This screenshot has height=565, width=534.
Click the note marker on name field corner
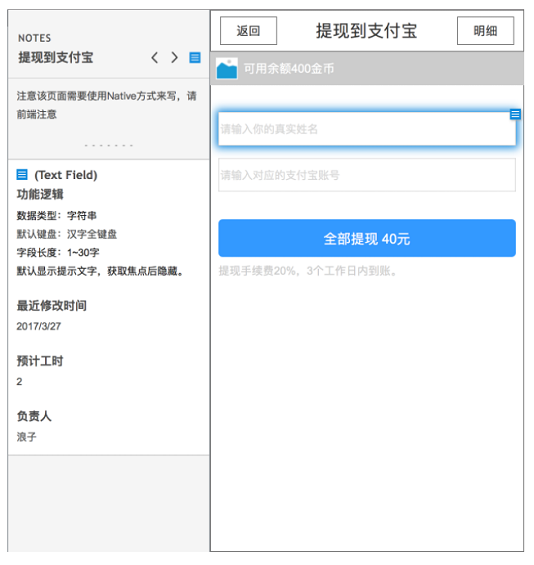pos(516,114)
